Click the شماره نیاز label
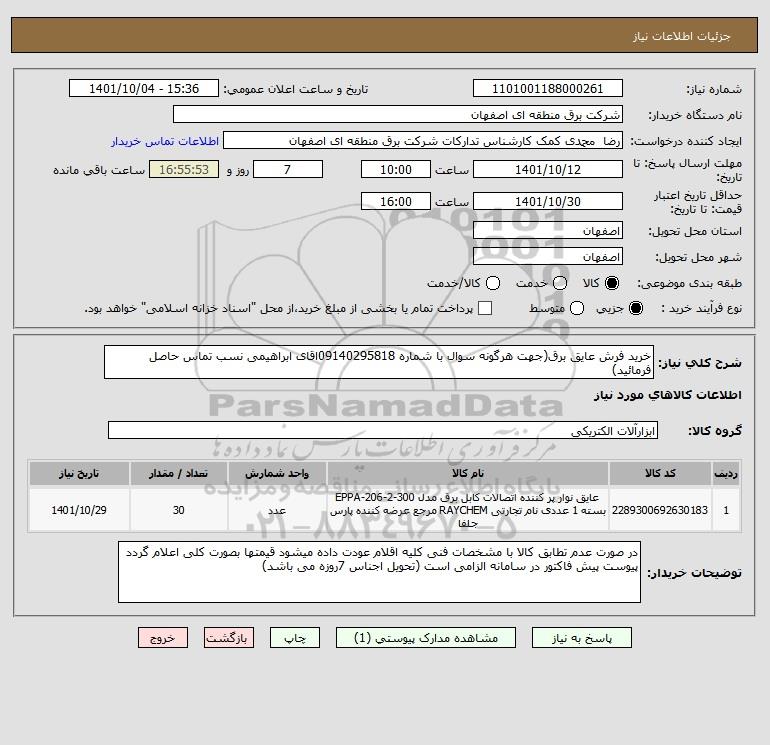This screenshot has height=745, width=770. (714, 89)
